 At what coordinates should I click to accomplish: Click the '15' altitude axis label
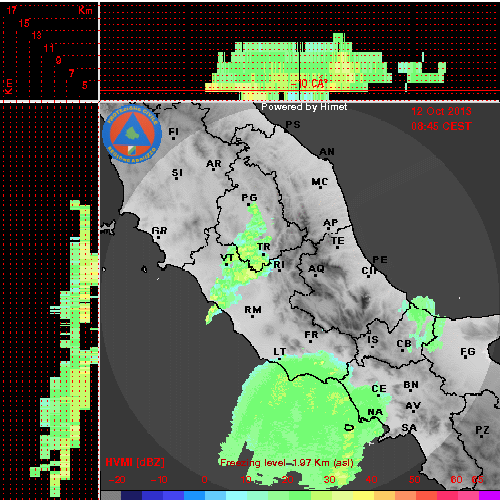24,23
